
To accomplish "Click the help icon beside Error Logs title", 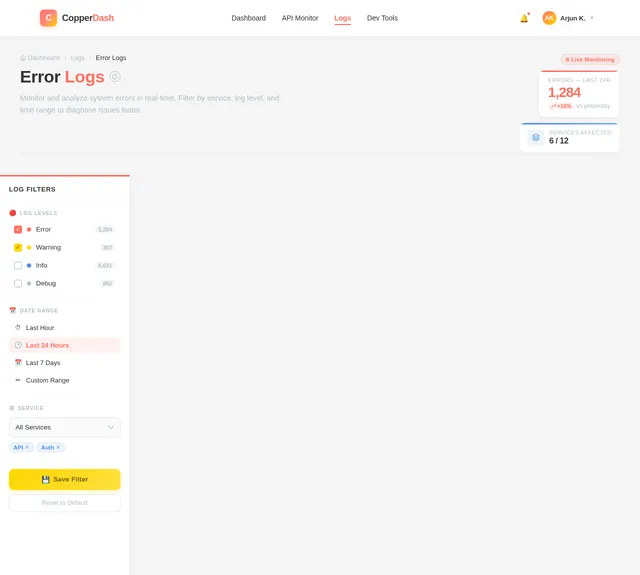I will [115, 77].
